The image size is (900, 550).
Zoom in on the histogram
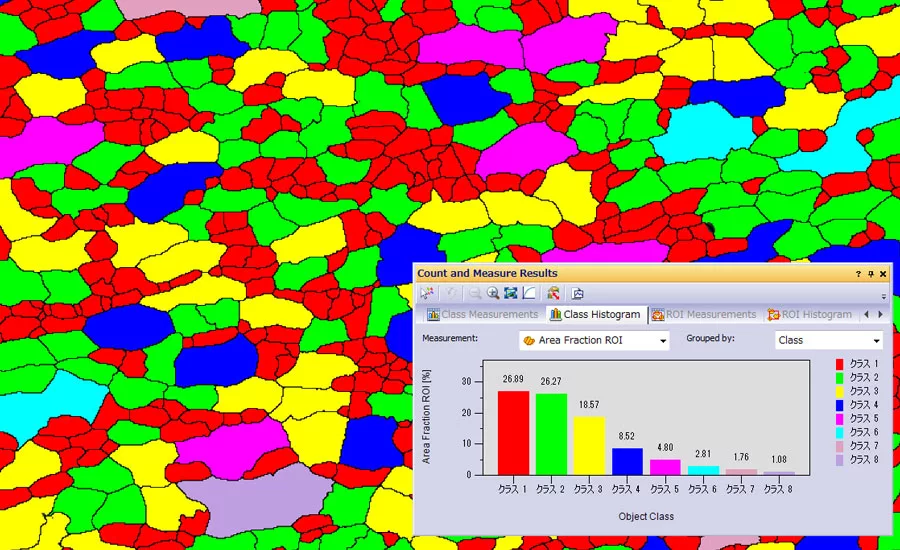pyautogui.click(x=492, y=293)
